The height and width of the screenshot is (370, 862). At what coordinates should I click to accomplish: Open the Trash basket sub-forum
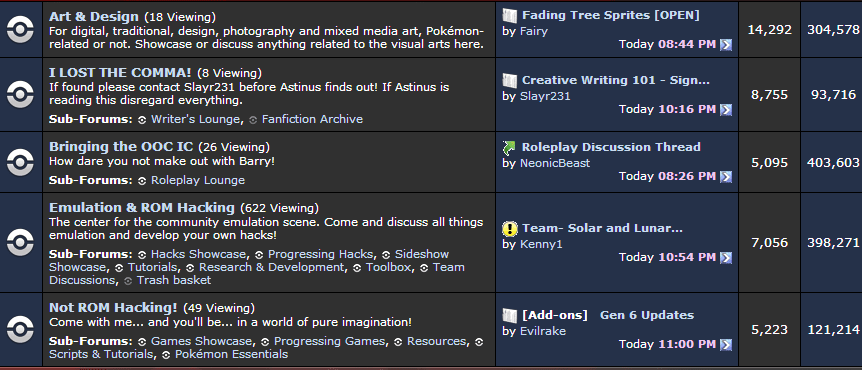click(174, 280)
